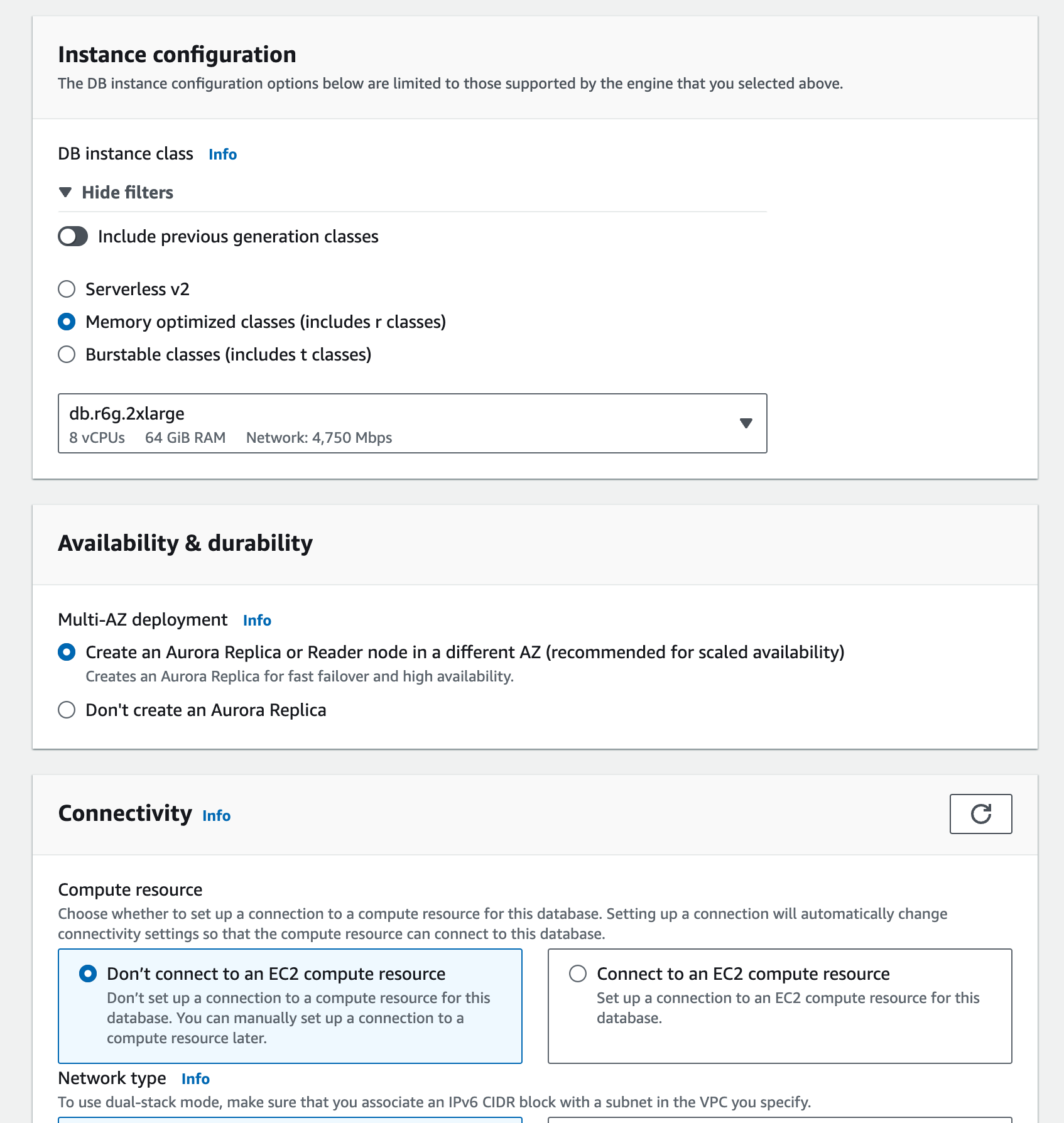Click the Include previous generation classes label
1064x1123 pixels.
pos(238,237)
